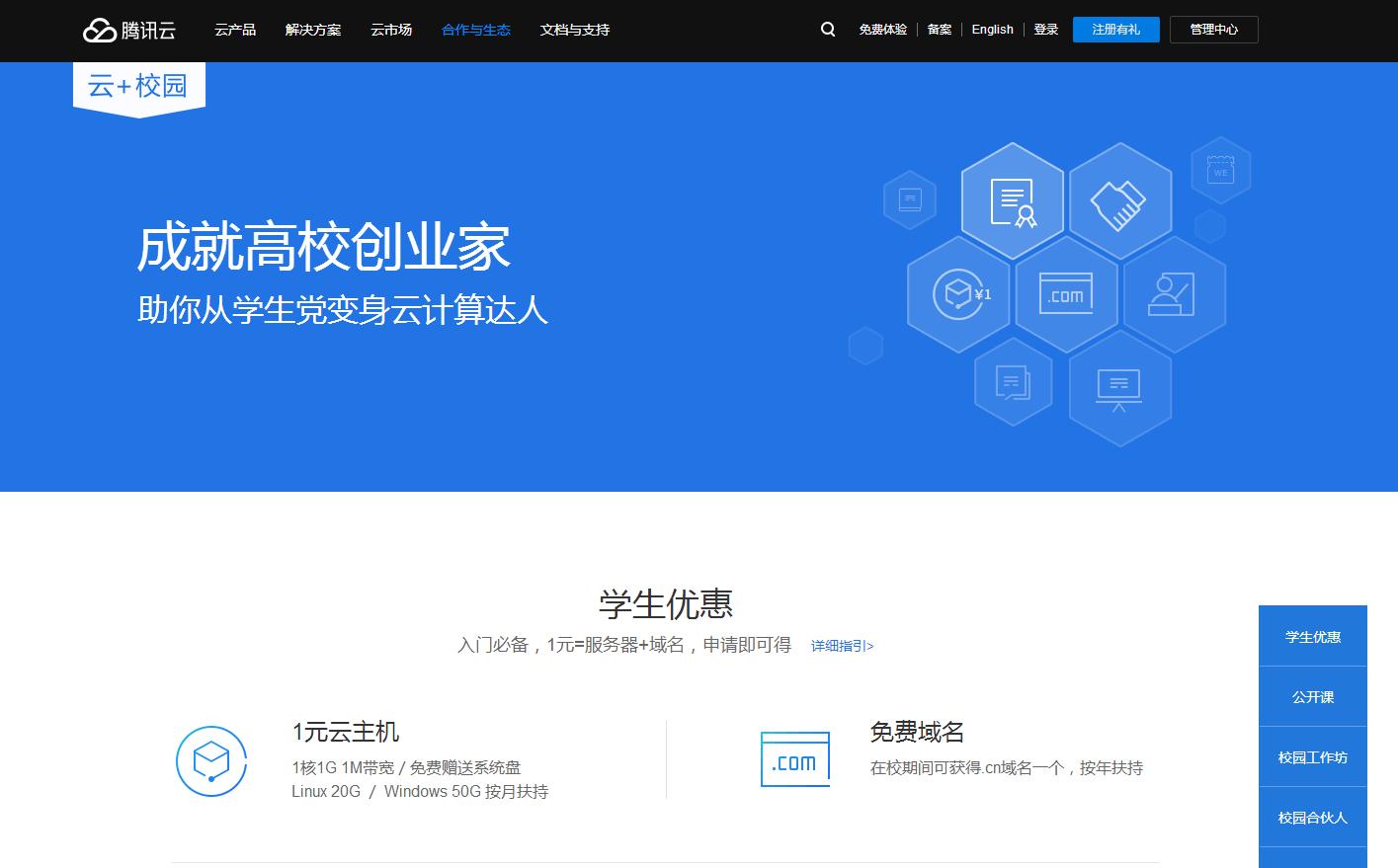
Task: Click the 注册有礼 button
Action: [1115, 30]
